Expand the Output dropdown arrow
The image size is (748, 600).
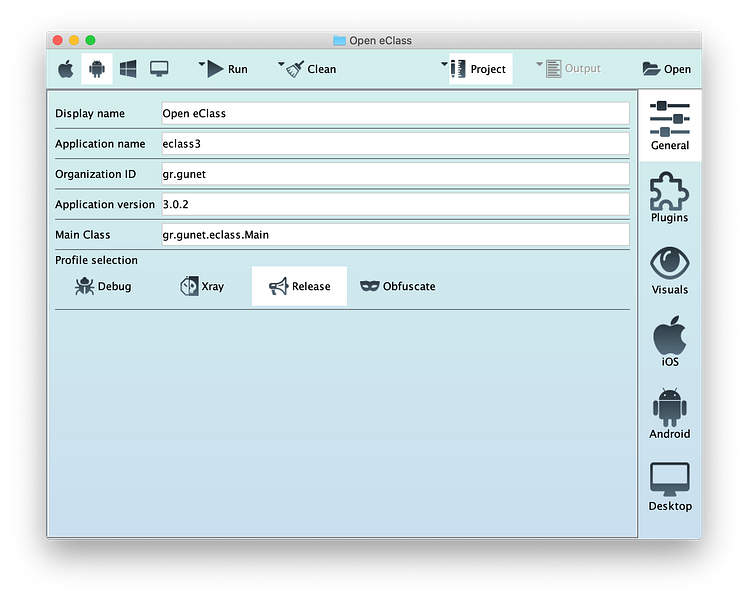539,64
